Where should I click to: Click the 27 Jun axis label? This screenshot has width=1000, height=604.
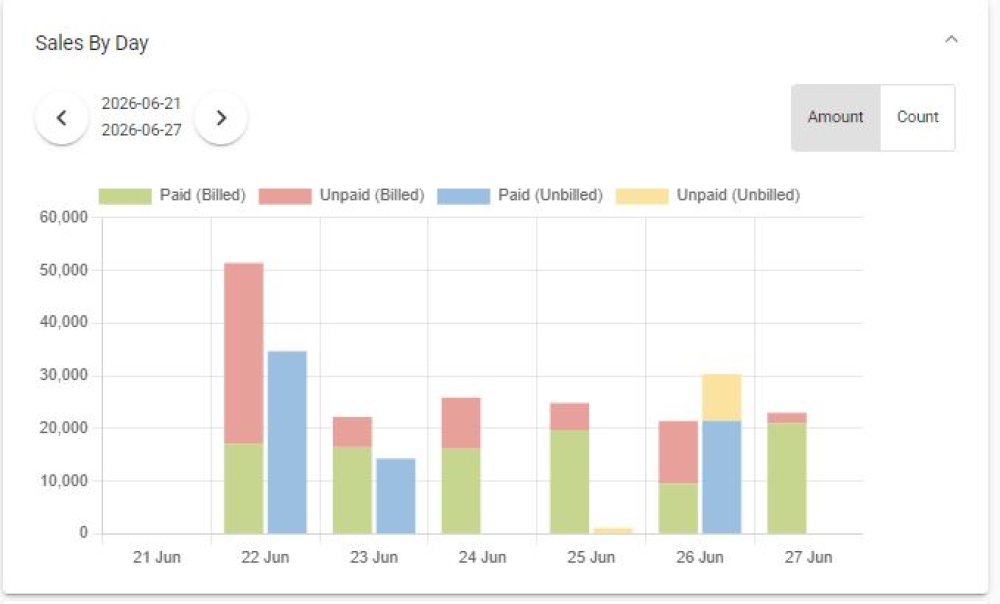[808, 557]
